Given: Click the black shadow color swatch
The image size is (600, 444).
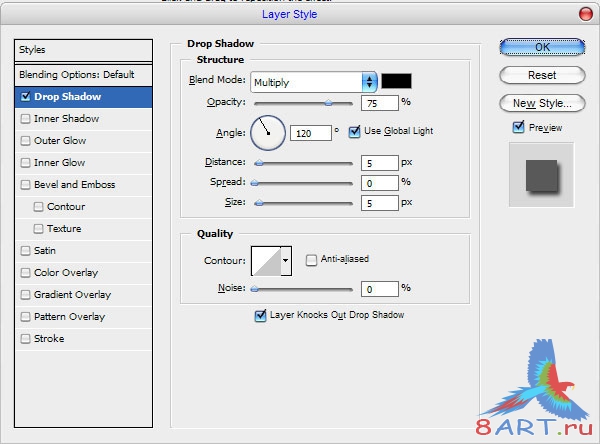Looking at the screenshot, I should (x=396, y=81).
